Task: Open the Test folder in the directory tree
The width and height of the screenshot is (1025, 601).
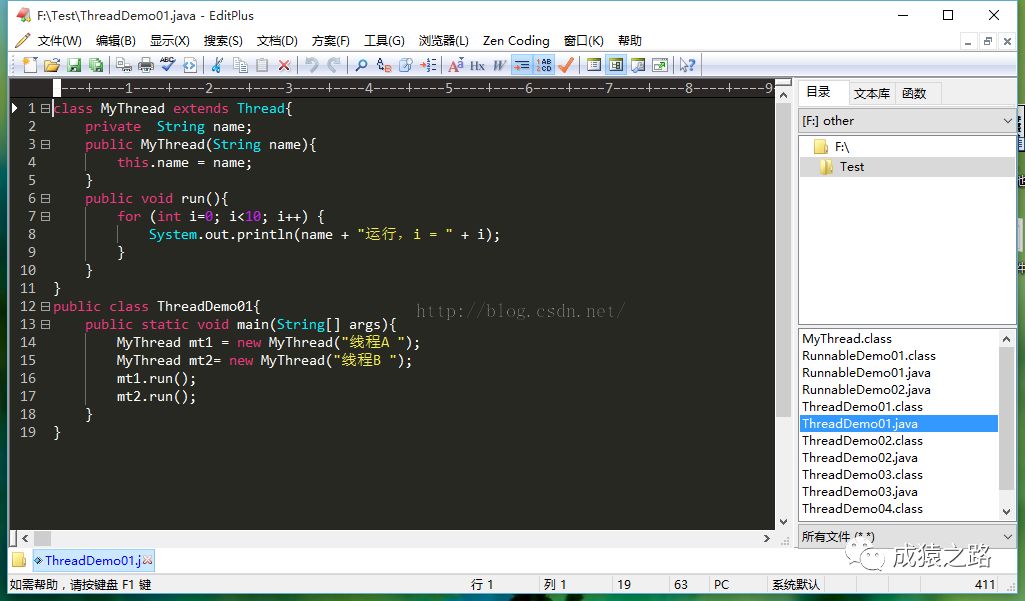Action: (x=851, y=167)
